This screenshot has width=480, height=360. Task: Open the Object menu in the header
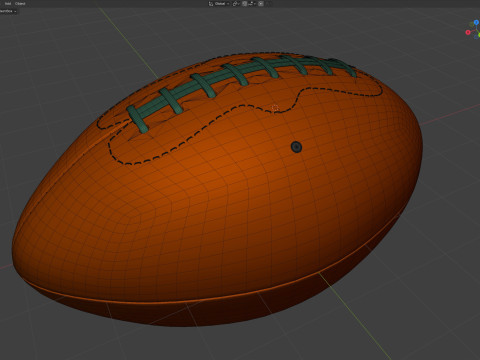(x=20, y=4)
